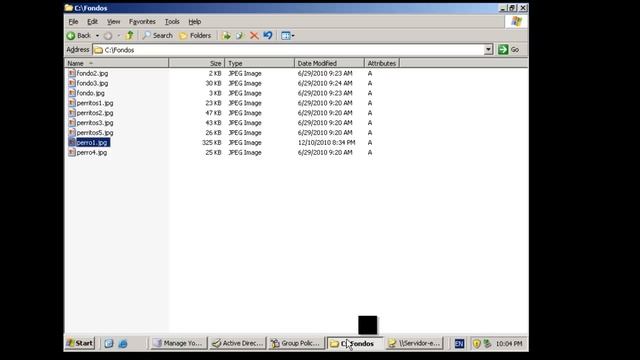The width and height of the screenshot is (640, 360).
Task: Click the address bar field showing C:\Fondos
Action: pyautogui.click(x=288, y=50)
